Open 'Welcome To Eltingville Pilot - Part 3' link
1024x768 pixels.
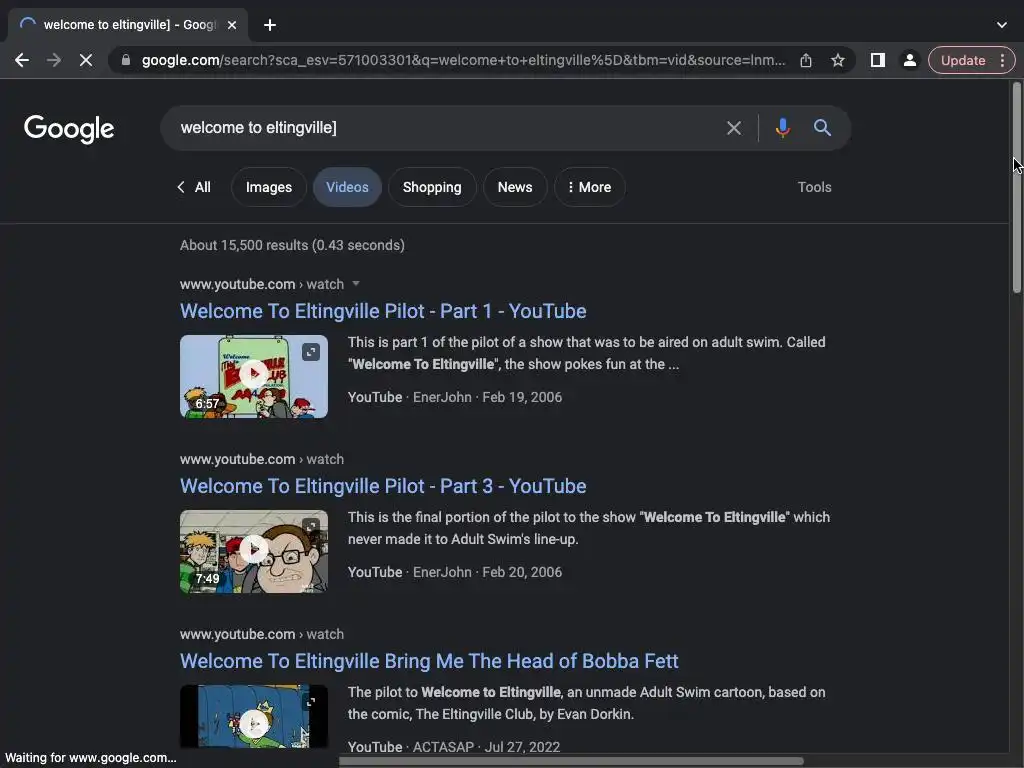click(383, 486)
